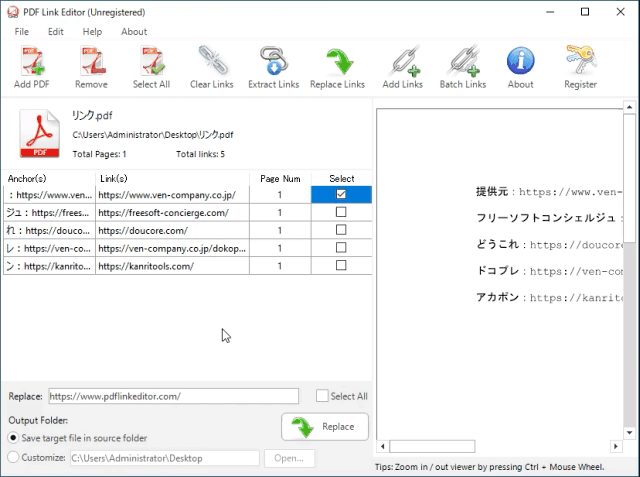The image size is (640, 477).
Task: Click the どうこれ line in PDF preview
Action: click(x=549, y=244)
